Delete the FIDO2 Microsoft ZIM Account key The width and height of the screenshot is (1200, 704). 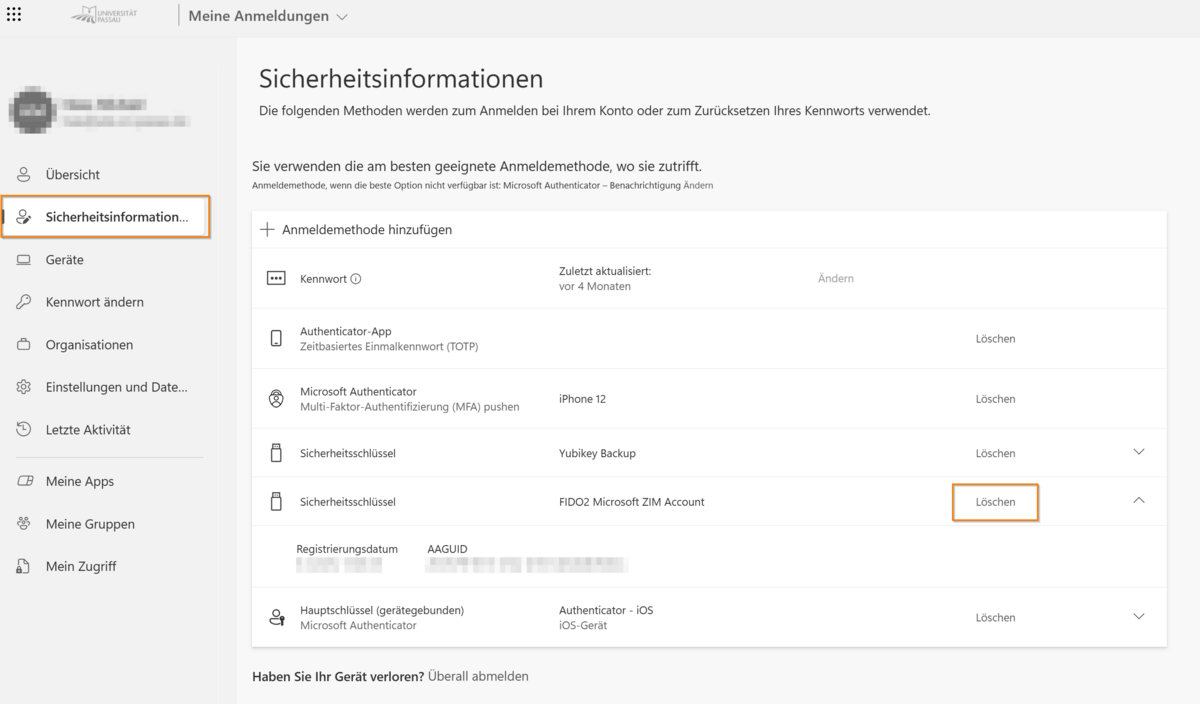pos(995,502)
